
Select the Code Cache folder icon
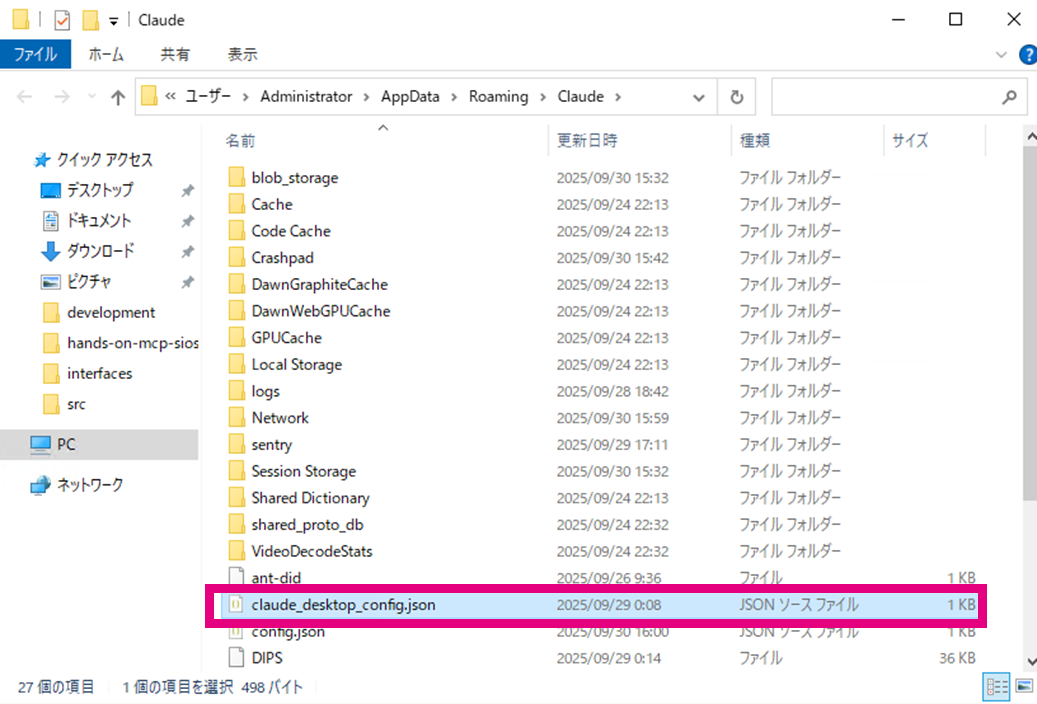[x=236, y=231]
